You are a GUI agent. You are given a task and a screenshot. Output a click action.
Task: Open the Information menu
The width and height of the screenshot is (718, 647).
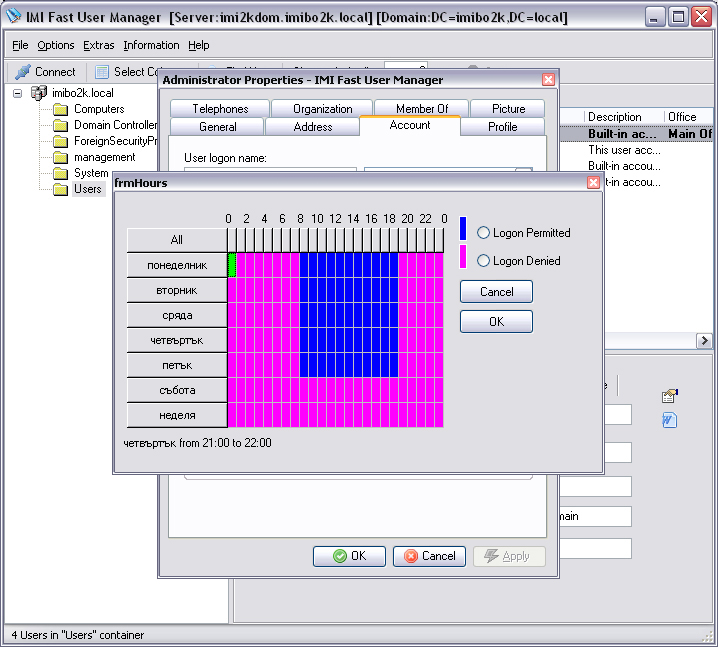tap(151, 45)
